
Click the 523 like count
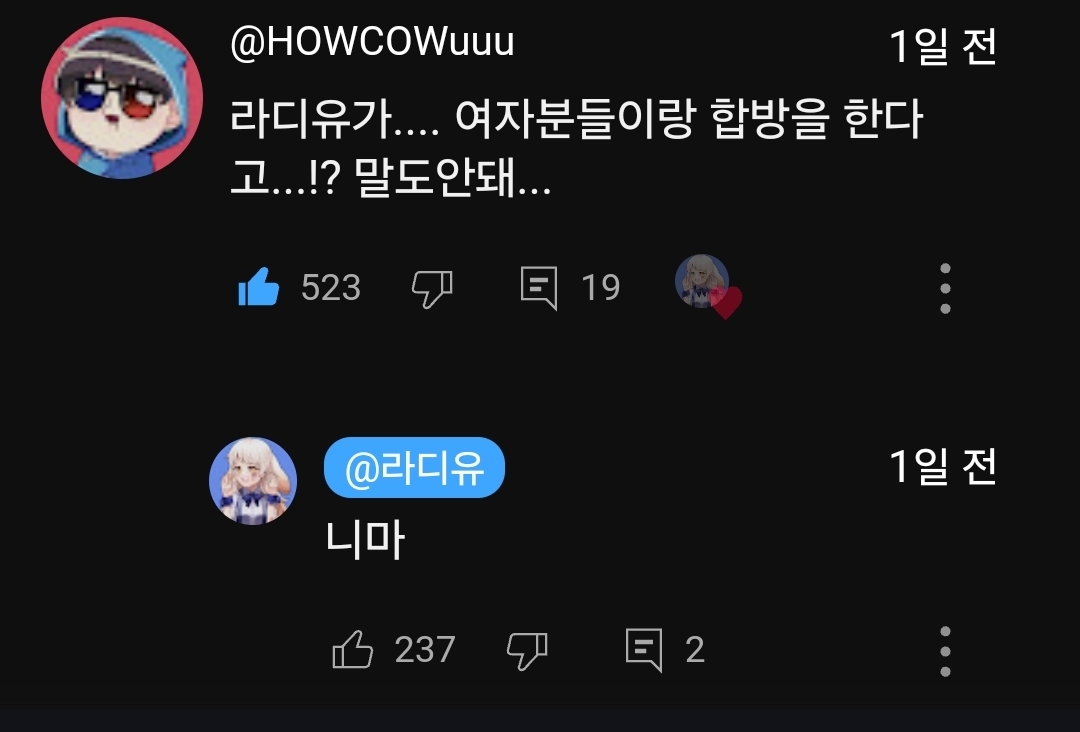[x=331, y=287]
